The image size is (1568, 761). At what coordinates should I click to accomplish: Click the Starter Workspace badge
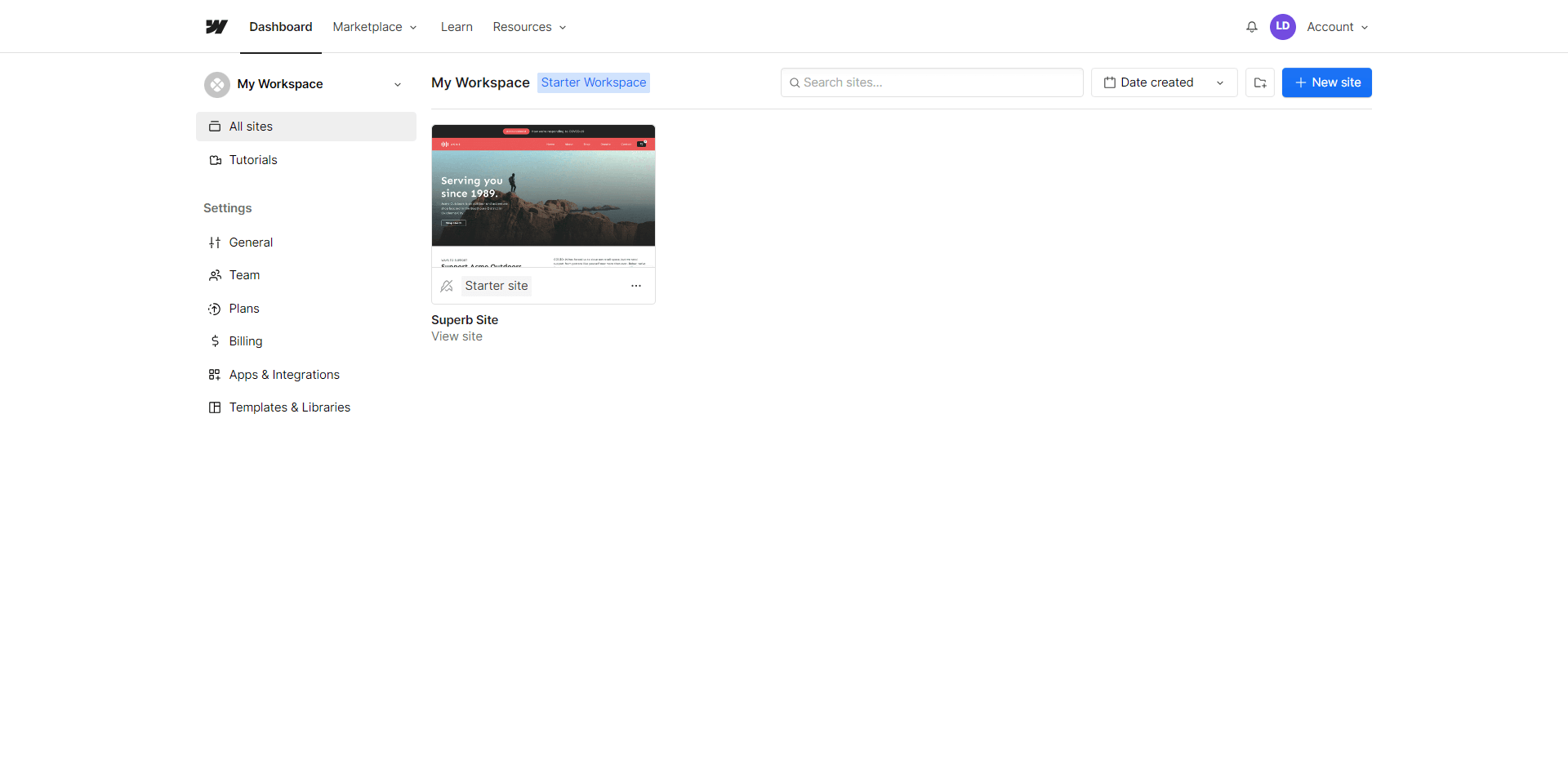[x=594, y=82]
